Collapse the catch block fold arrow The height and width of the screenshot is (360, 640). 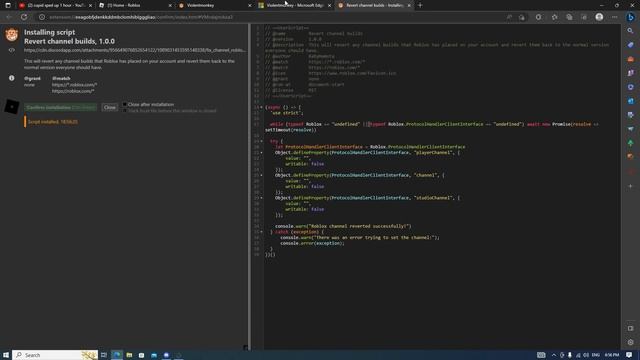(x=262, y=232)
